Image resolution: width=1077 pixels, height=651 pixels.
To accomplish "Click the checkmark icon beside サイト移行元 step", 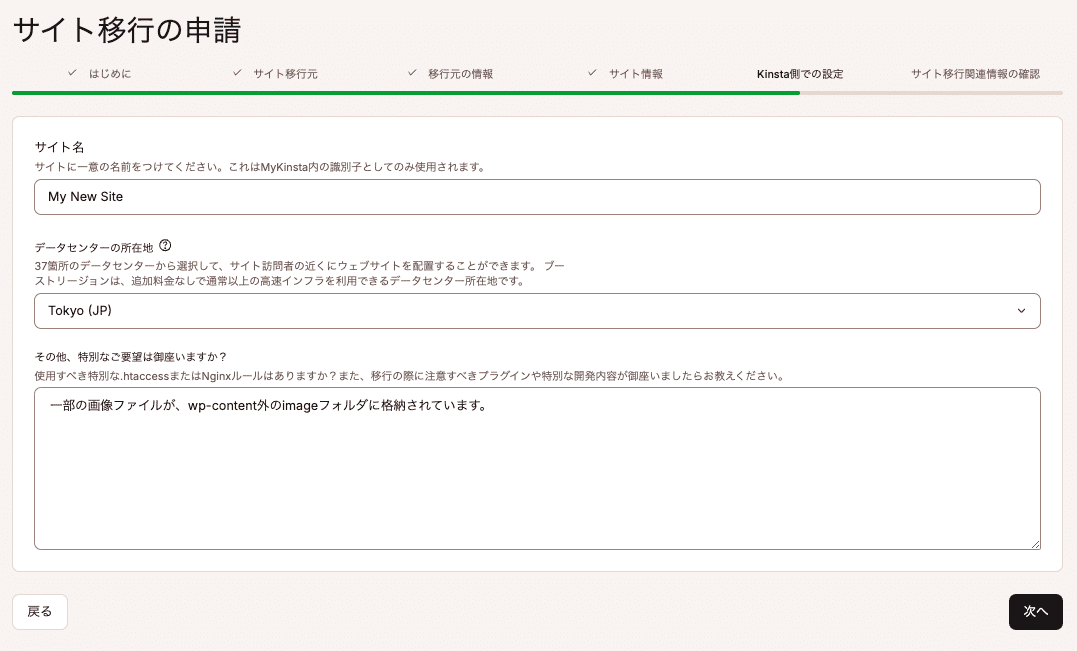I will coord(236,73).
